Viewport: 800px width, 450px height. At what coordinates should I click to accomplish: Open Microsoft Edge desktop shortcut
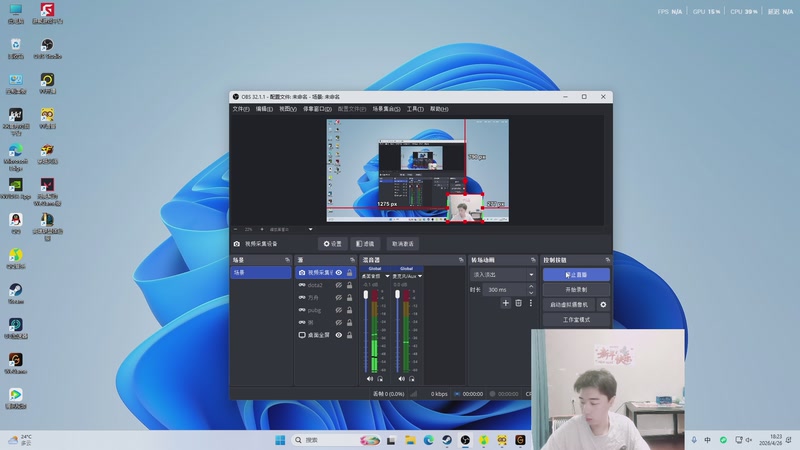15,157
